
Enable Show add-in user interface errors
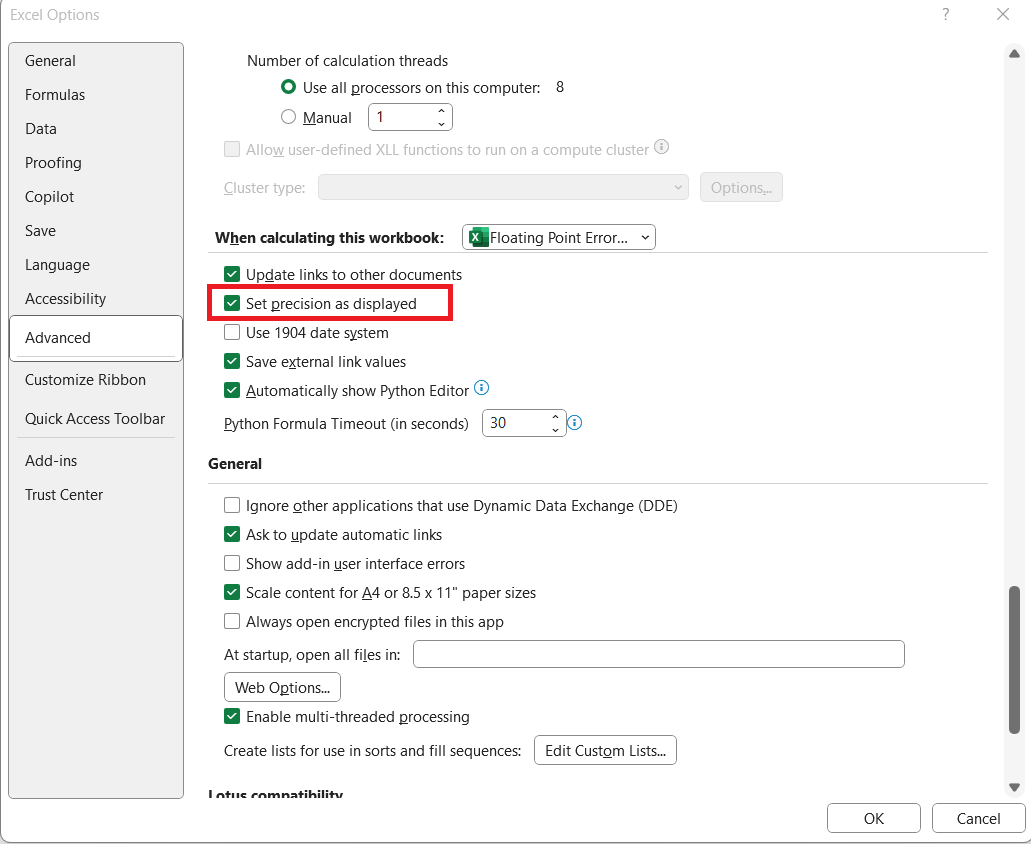point(231,563)
